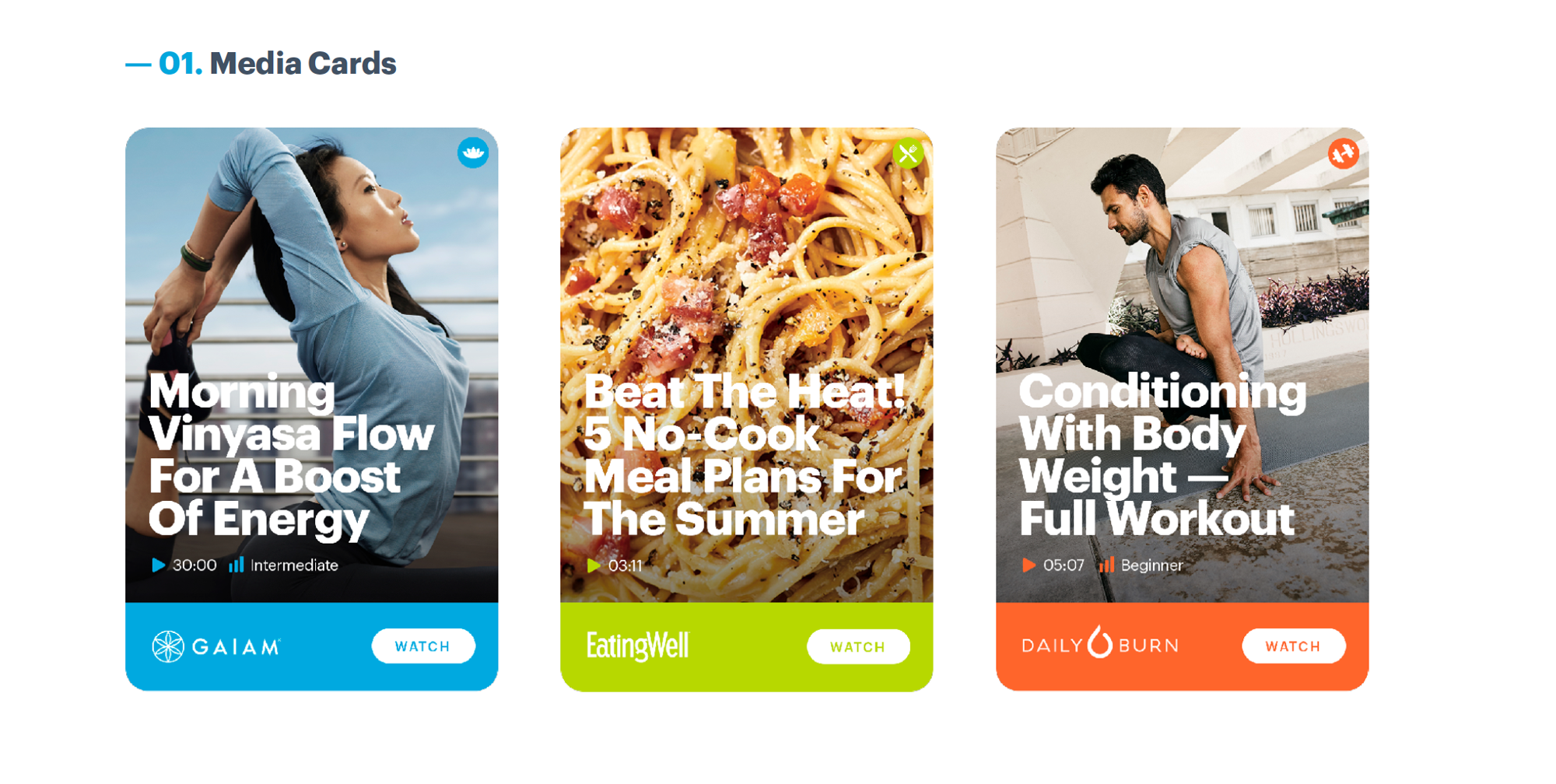Watch the No-Cook Meal Plans video
1556x784 pixels.
pos(858,646)
